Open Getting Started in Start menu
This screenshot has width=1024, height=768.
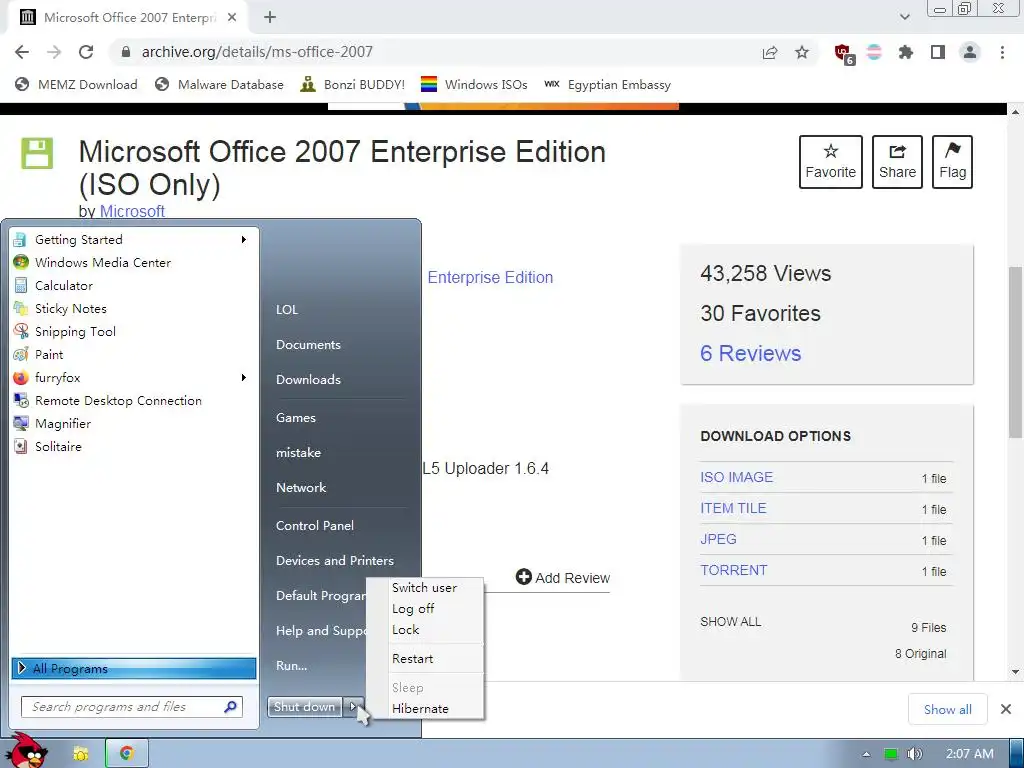click(x=131, y=240)
